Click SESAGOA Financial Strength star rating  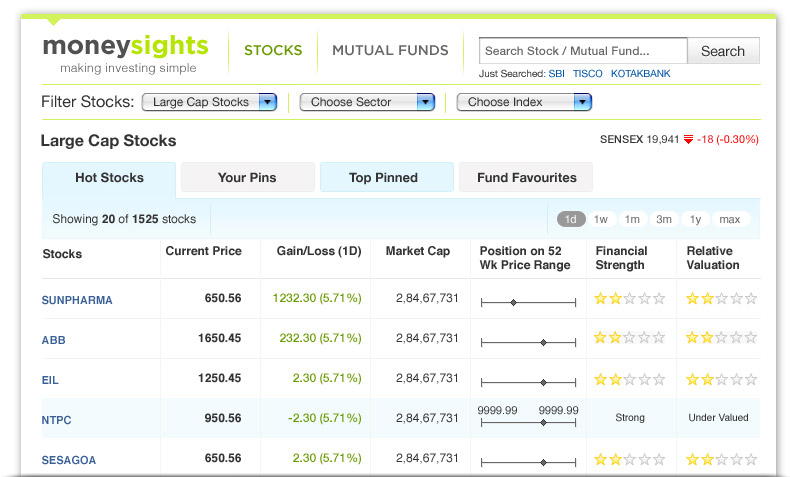tap(630, 459)
